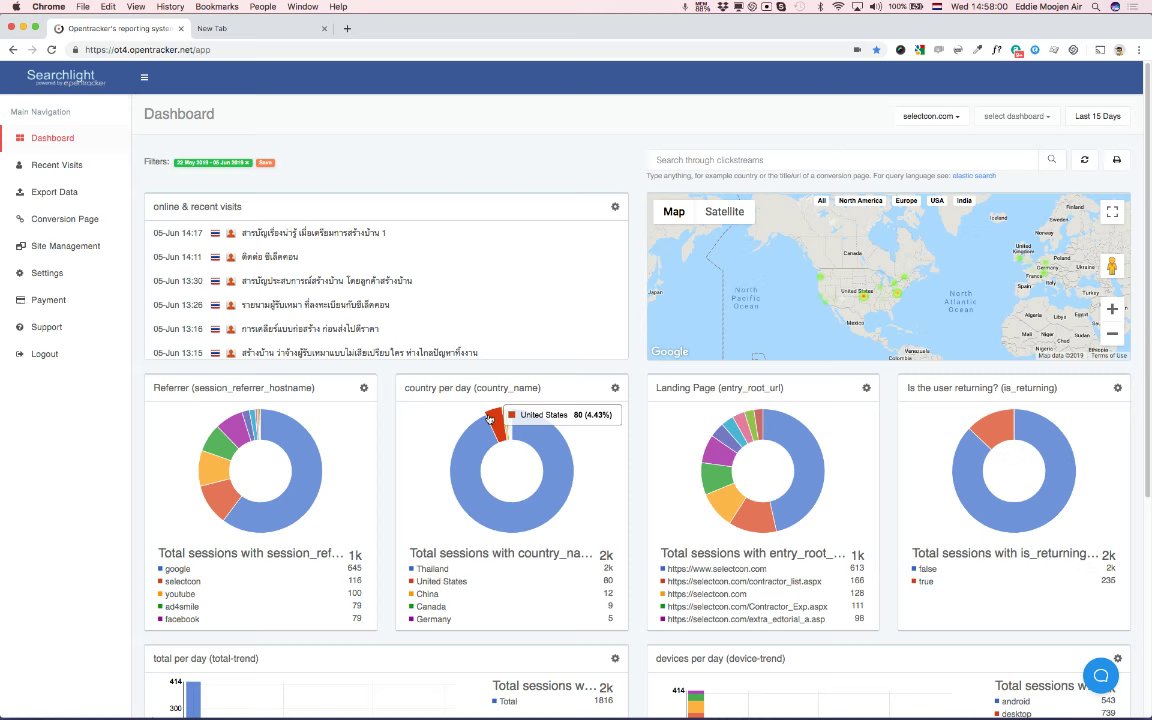Toggle fullscreen map view icon

(x=1112, y=212)
